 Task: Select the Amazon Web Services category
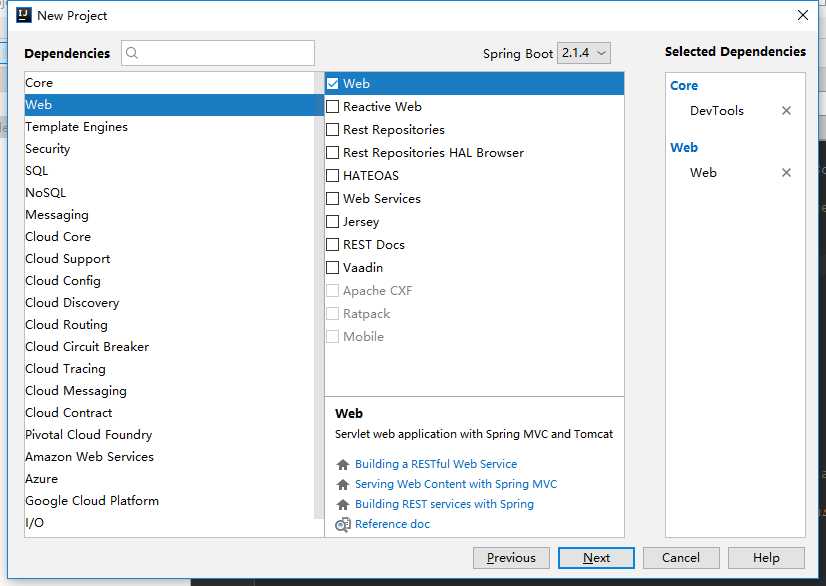170,457
